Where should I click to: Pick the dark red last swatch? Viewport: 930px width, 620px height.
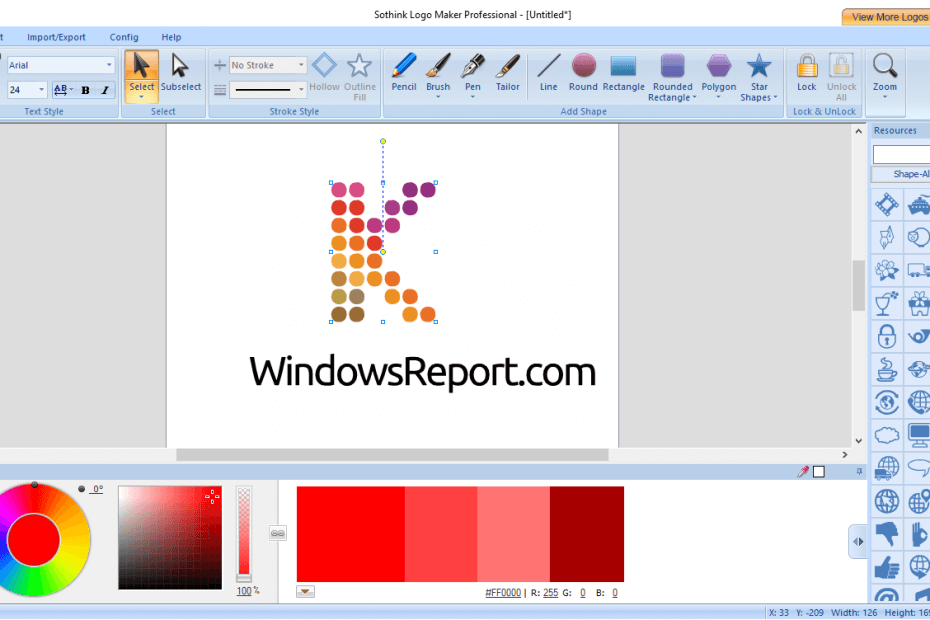click(587, 534)
